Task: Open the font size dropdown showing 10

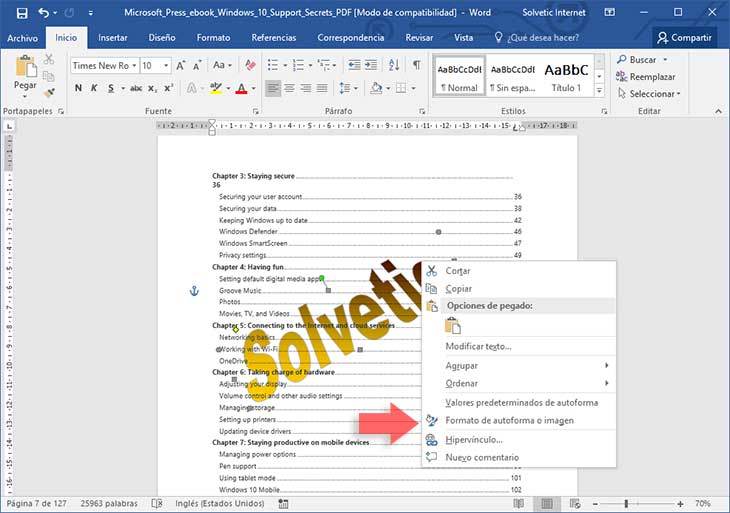Action: tap(166, 66)
